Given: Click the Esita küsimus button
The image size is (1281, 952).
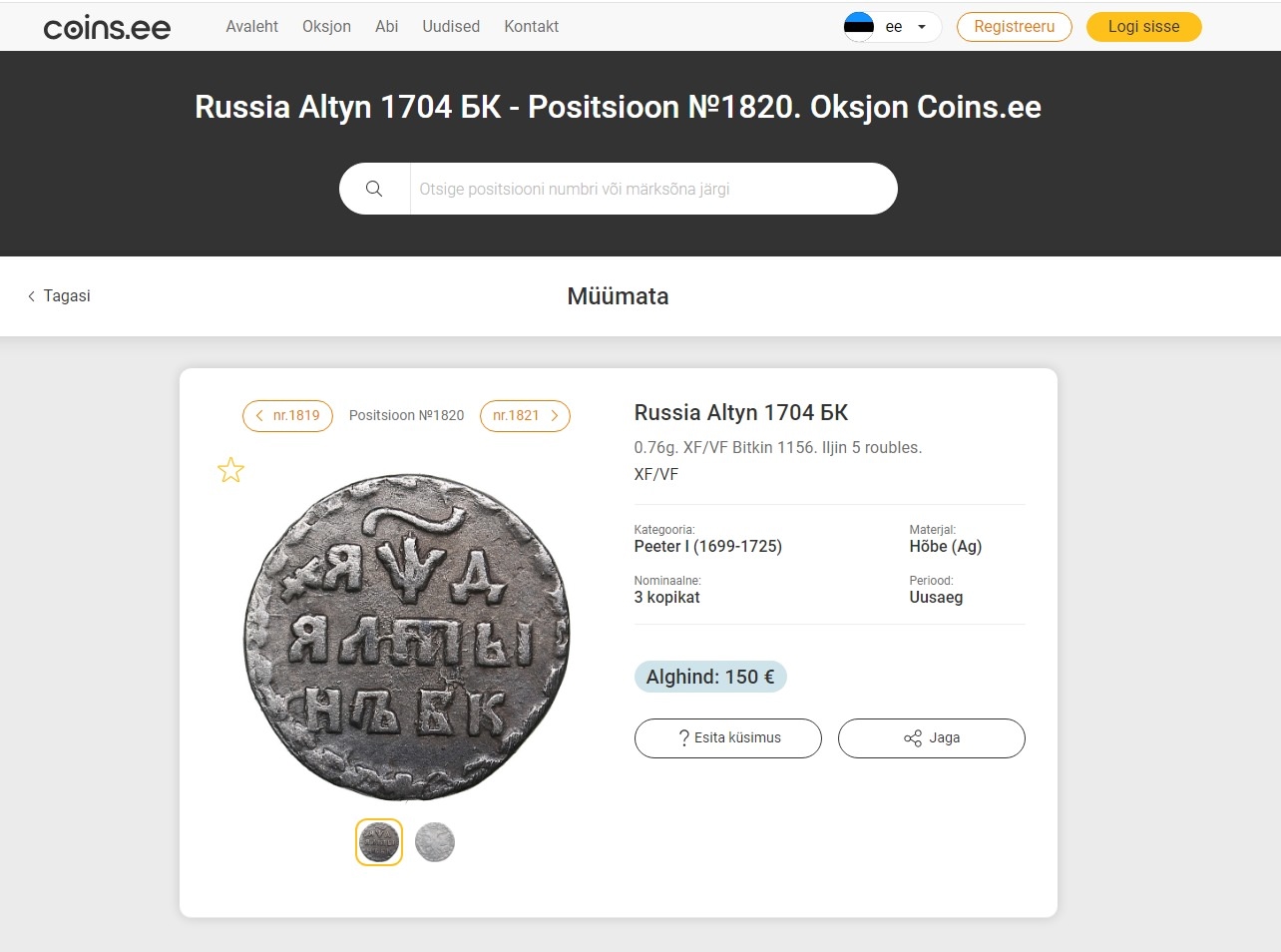Looking at the screenshot, I should 728,738.
